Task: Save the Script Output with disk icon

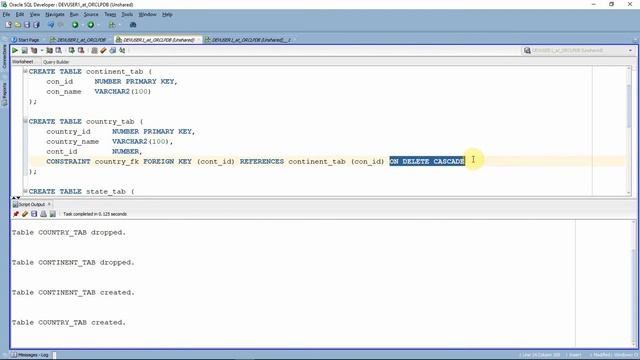Action: pyautogui.click(x=34, y=214)
